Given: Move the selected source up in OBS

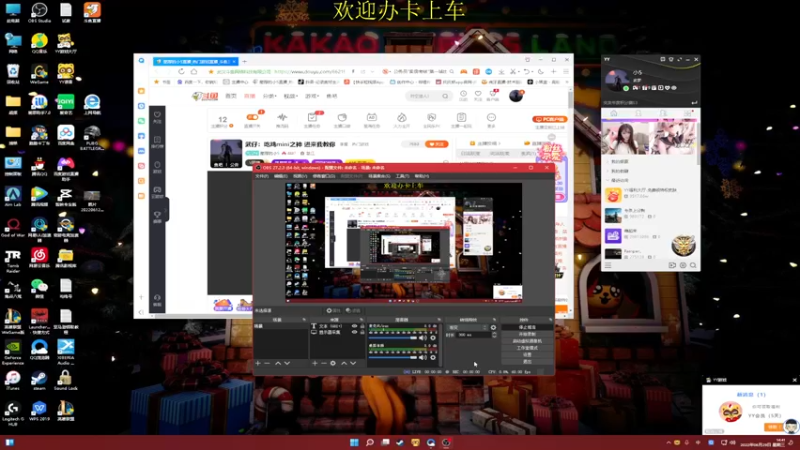Looking at the screenshot, I should point(344,363).
